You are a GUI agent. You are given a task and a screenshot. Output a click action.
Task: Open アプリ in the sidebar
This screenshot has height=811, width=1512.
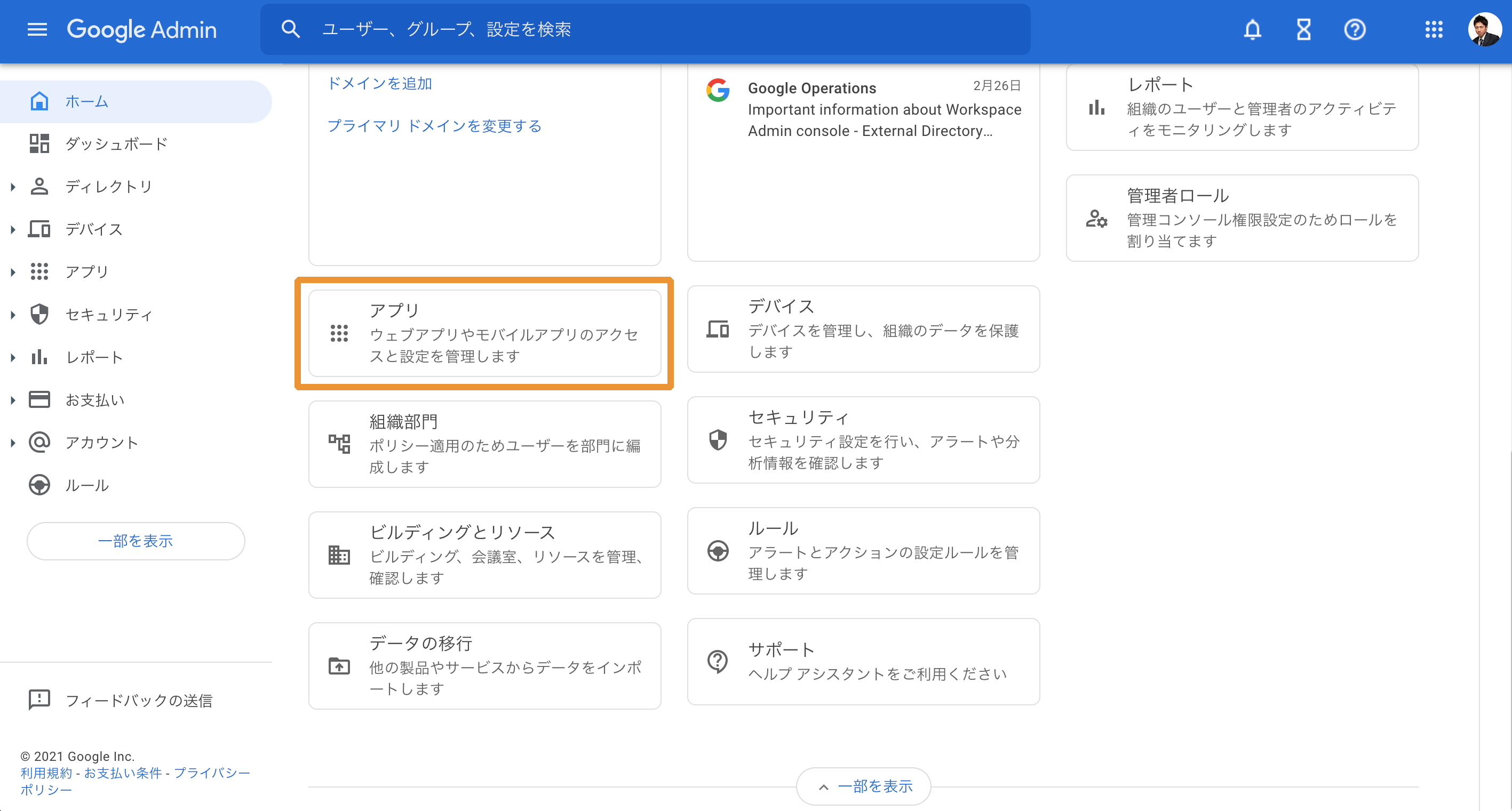[x=136, y=272]
